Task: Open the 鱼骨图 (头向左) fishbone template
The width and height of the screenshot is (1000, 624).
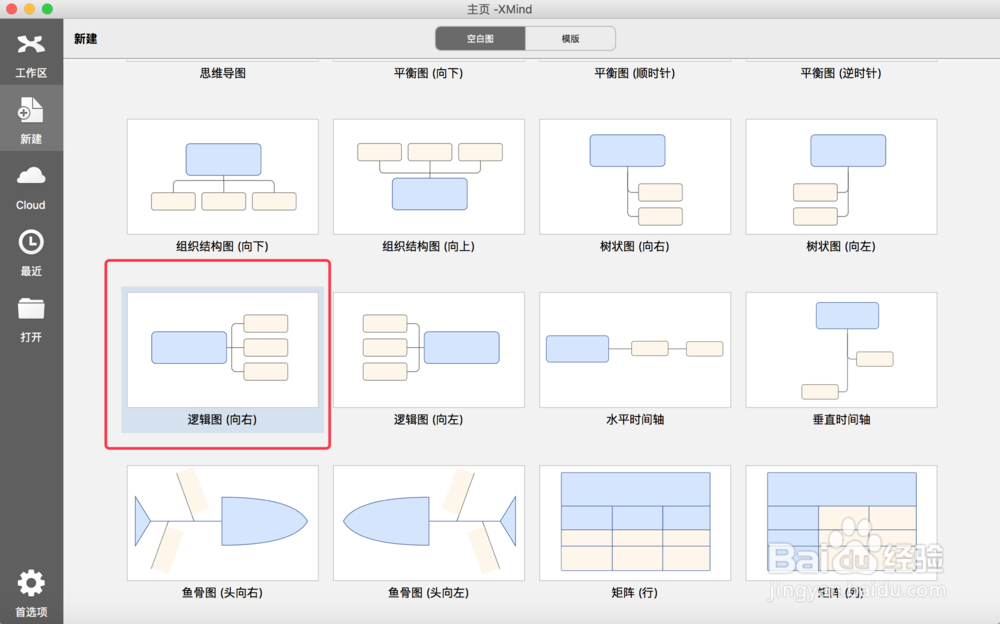Action: pyautogui.click(x=428, y=521)
